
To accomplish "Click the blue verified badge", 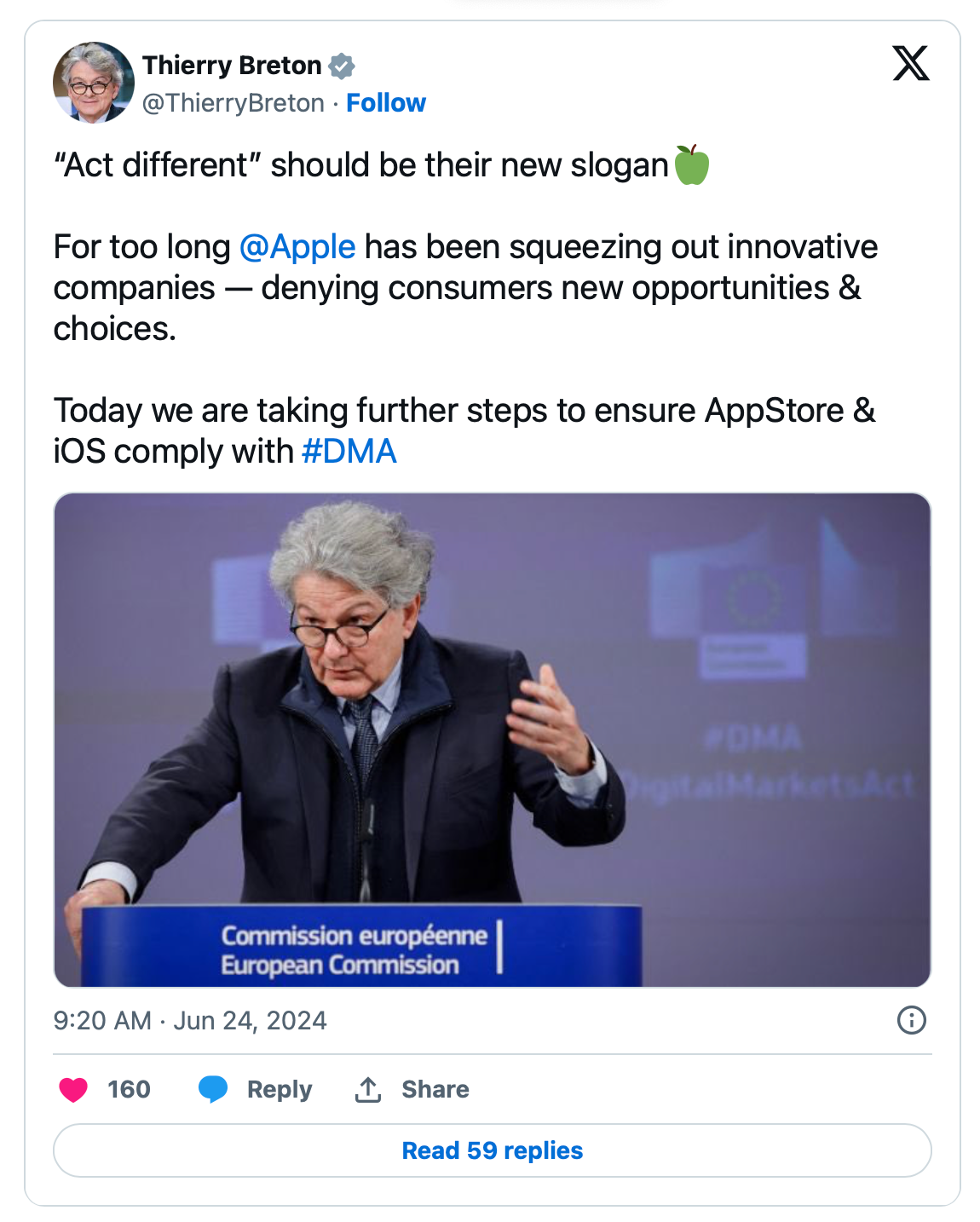I will [342, 66].
